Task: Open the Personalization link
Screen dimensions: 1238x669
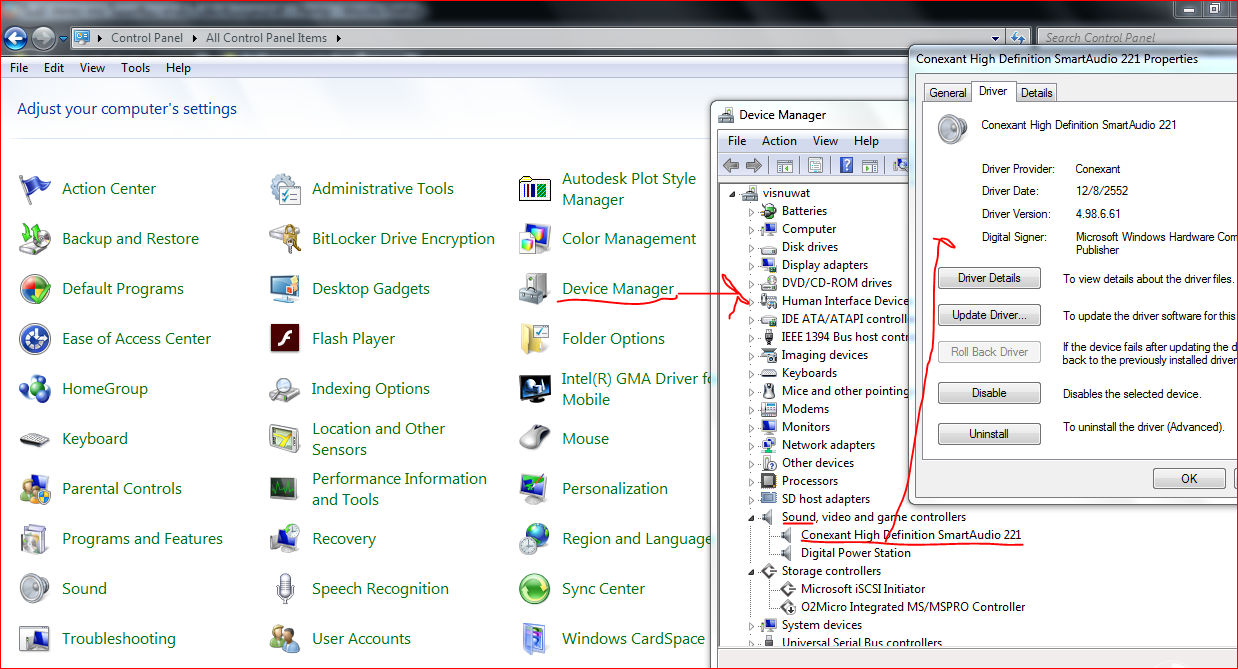Action: point(615,488)
